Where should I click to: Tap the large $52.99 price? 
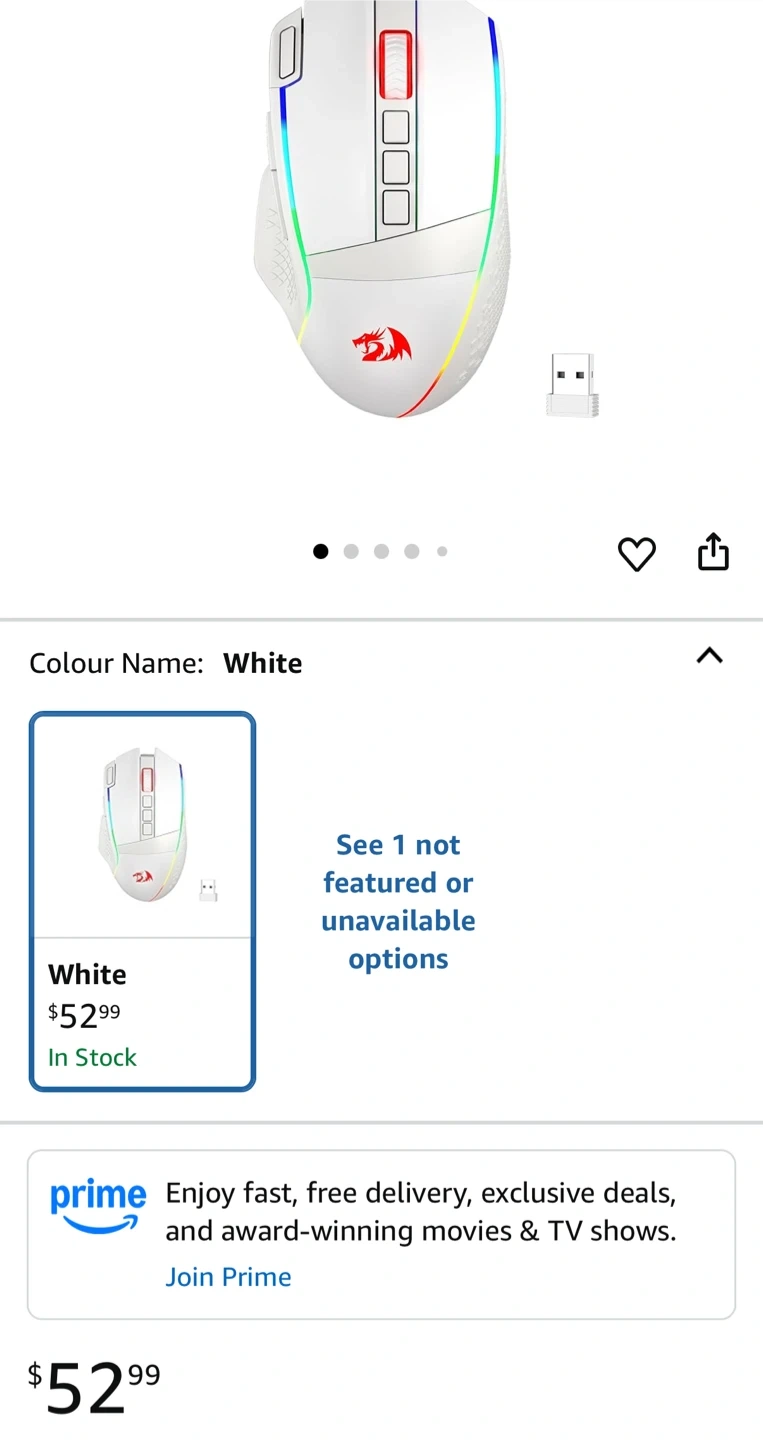coord(94,1388)
